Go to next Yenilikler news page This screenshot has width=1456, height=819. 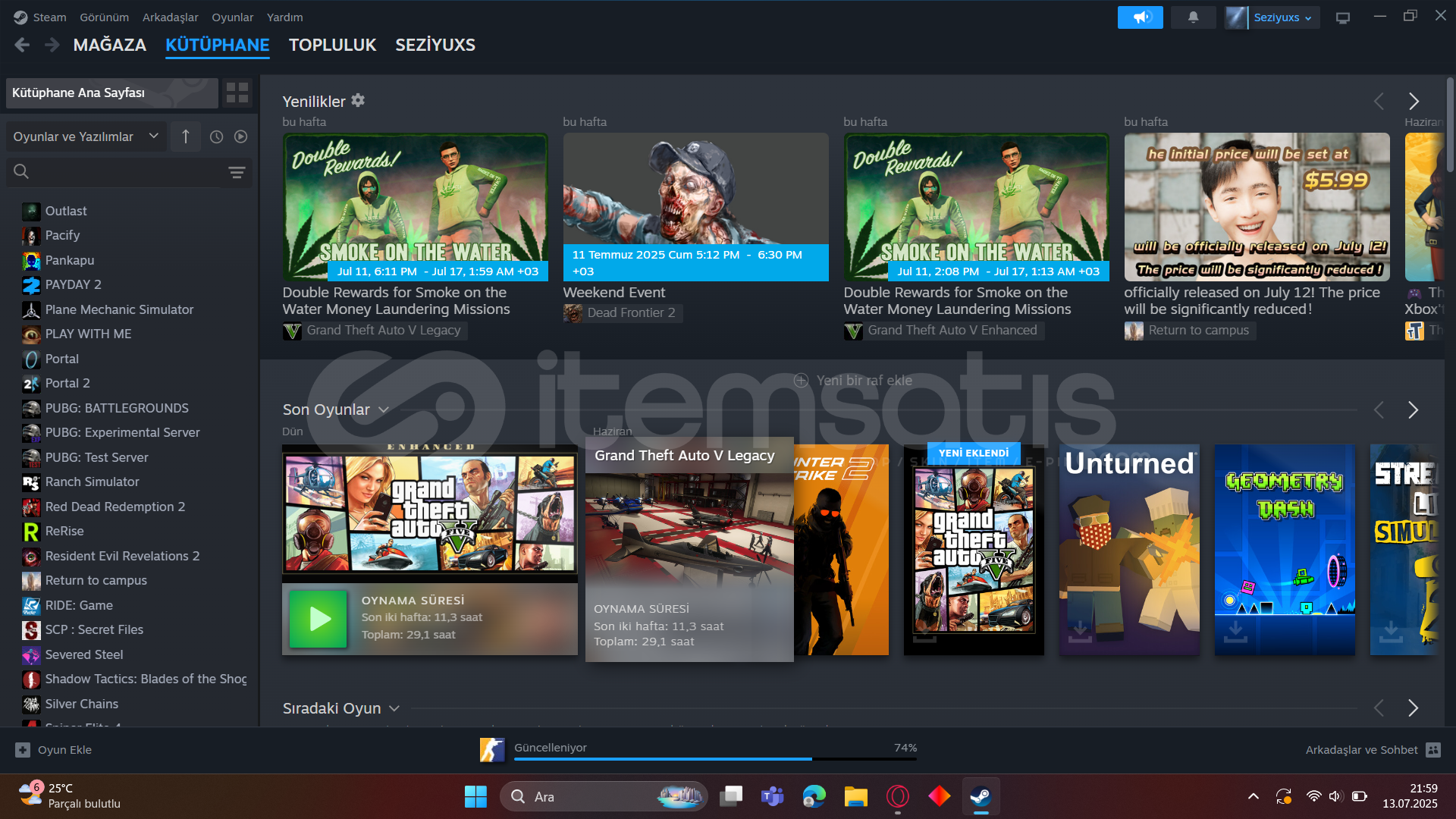(x=1414, y=101)
